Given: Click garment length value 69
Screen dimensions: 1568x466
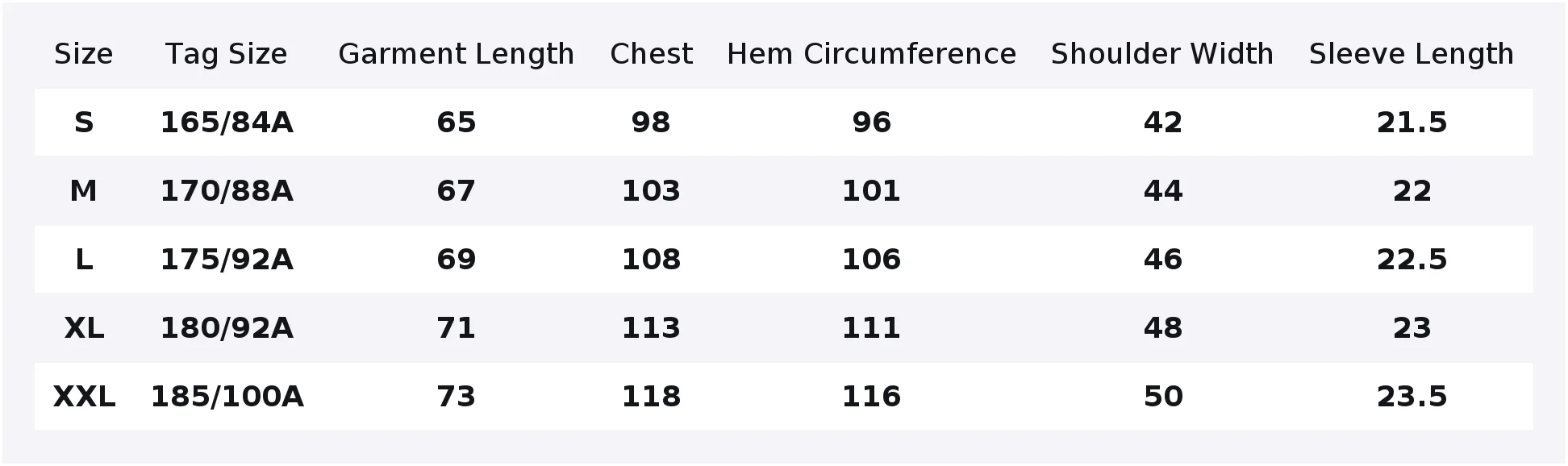Looking at the screenshot, I should click(457, 260).
